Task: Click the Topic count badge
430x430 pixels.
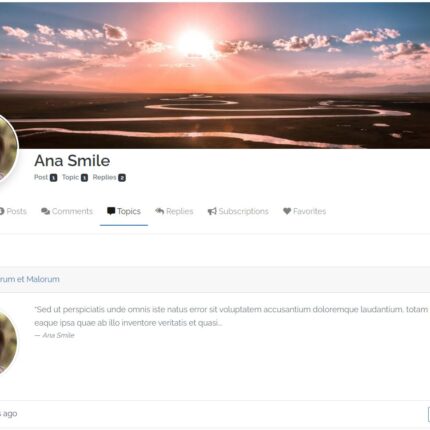Action: pyautogui.click(x=84, y=178)
